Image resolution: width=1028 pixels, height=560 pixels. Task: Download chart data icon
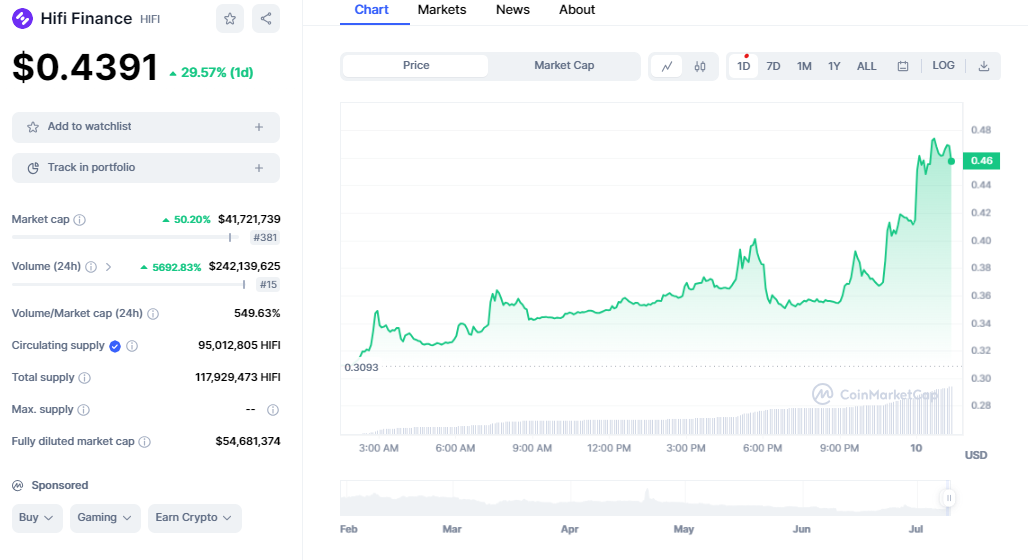983,66
